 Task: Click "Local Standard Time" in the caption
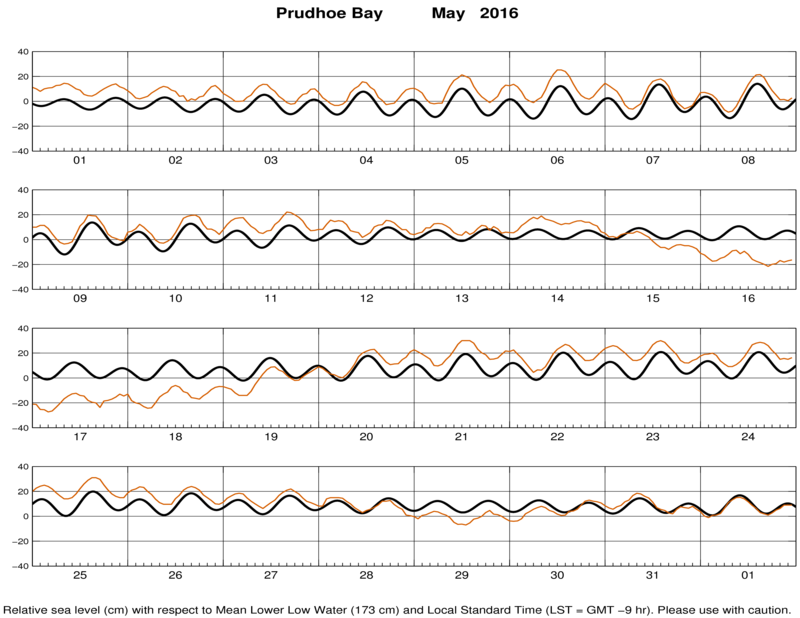(484, 610)
